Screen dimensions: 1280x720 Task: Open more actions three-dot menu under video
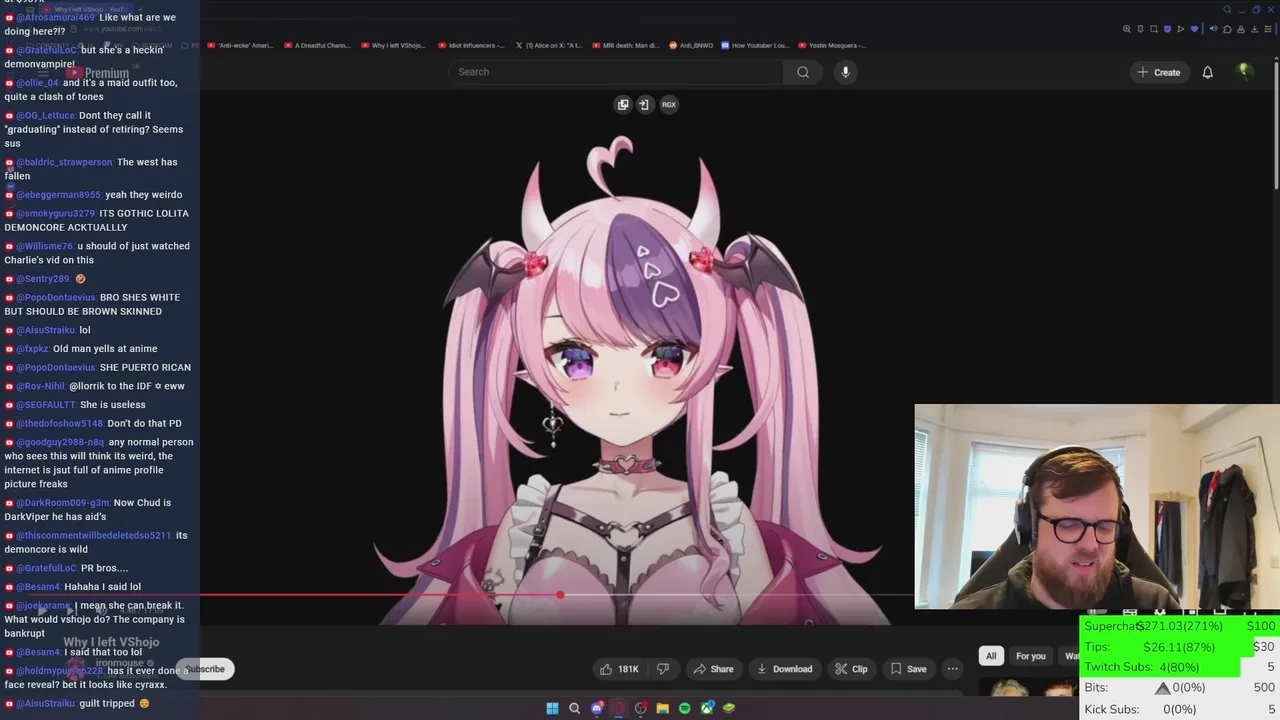click(953, 669)
